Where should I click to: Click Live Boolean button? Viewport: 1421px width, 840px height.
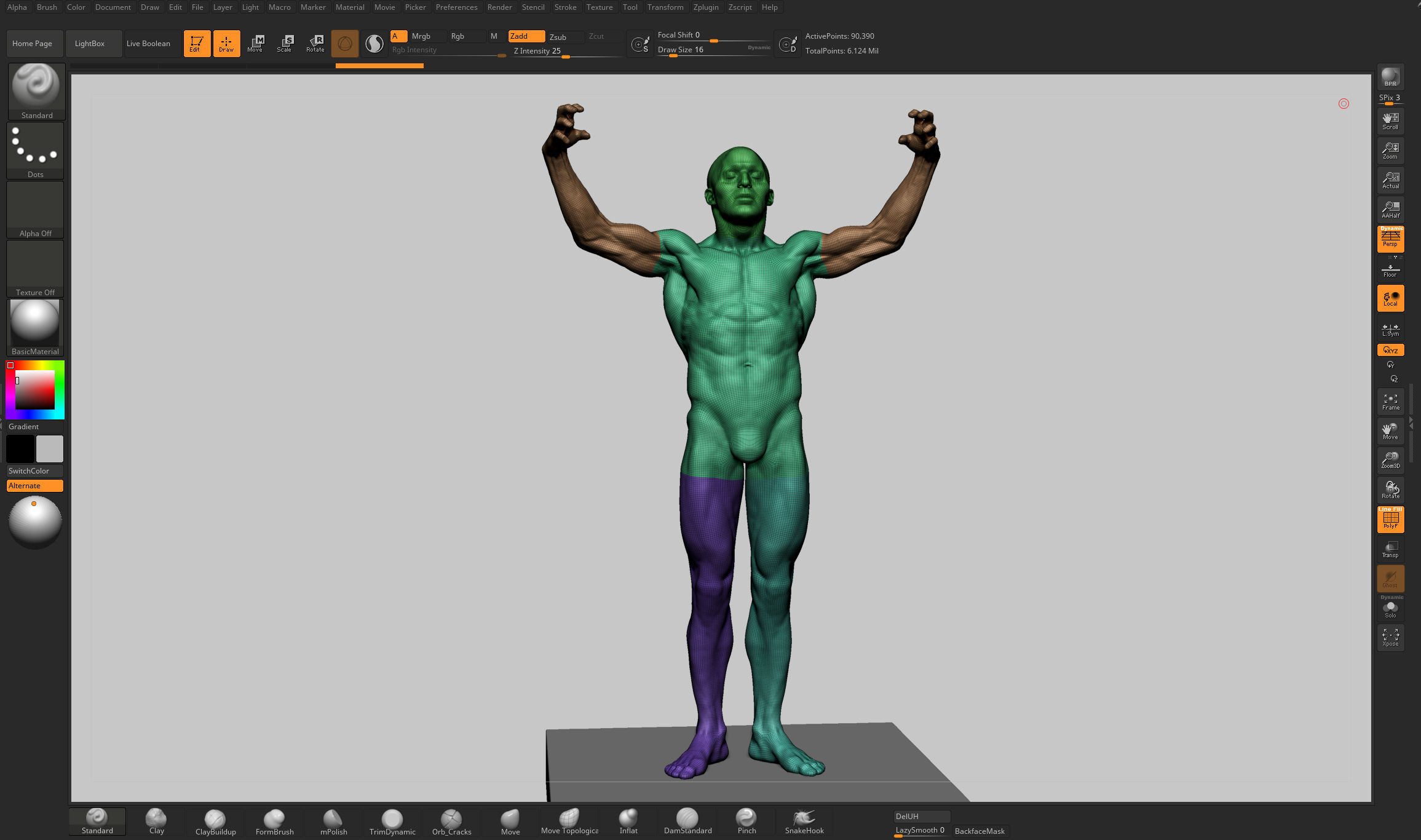click(x=152, y=44)
